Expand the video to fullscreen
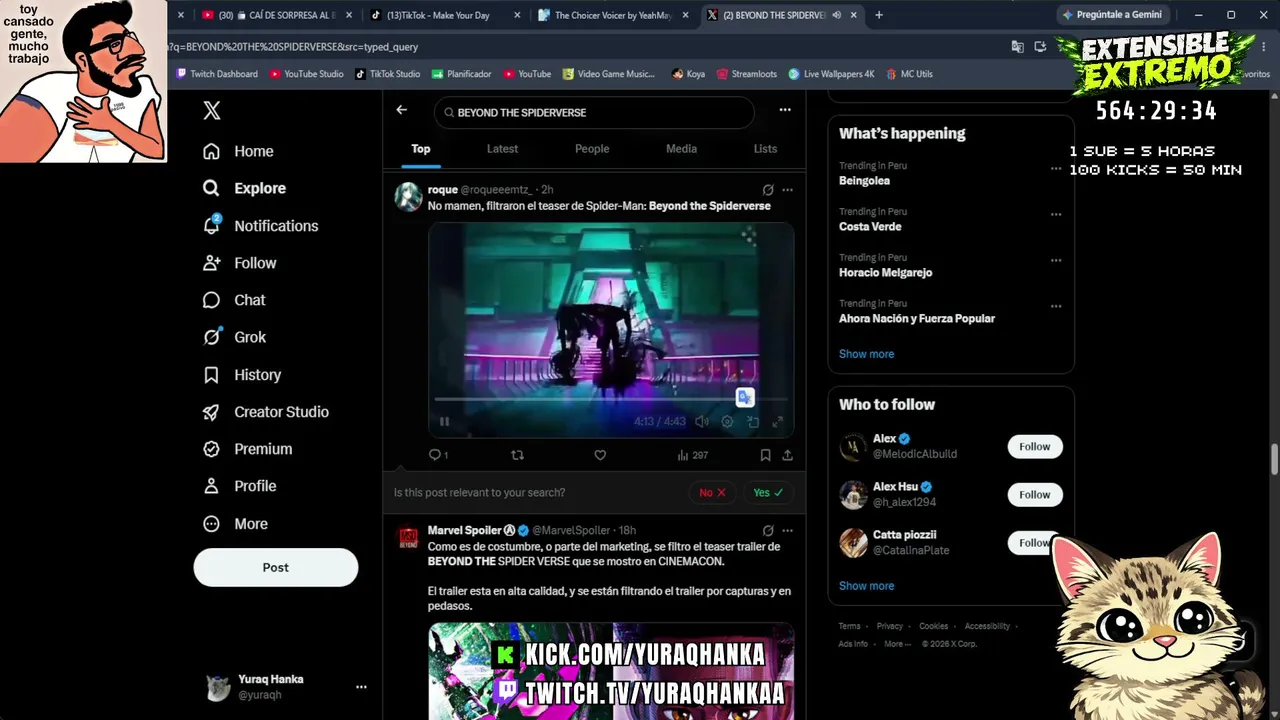This screenshot has height=720, width=1280. [778, 422]
